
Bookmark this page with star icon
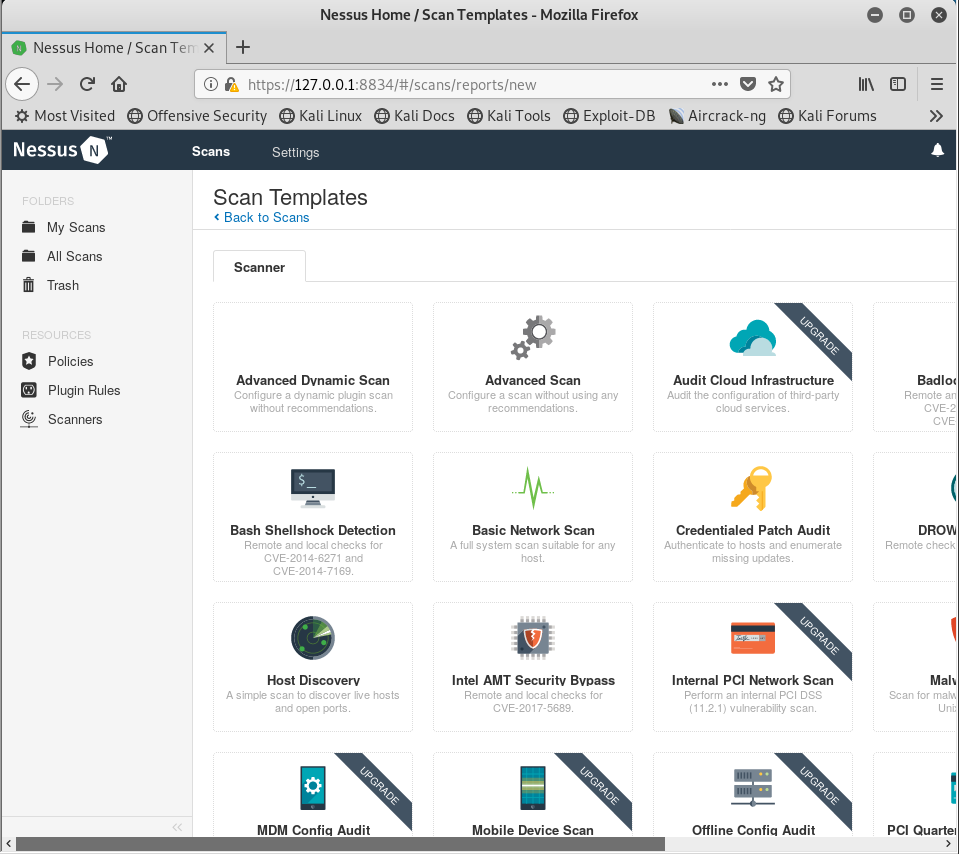pos(776,84)
